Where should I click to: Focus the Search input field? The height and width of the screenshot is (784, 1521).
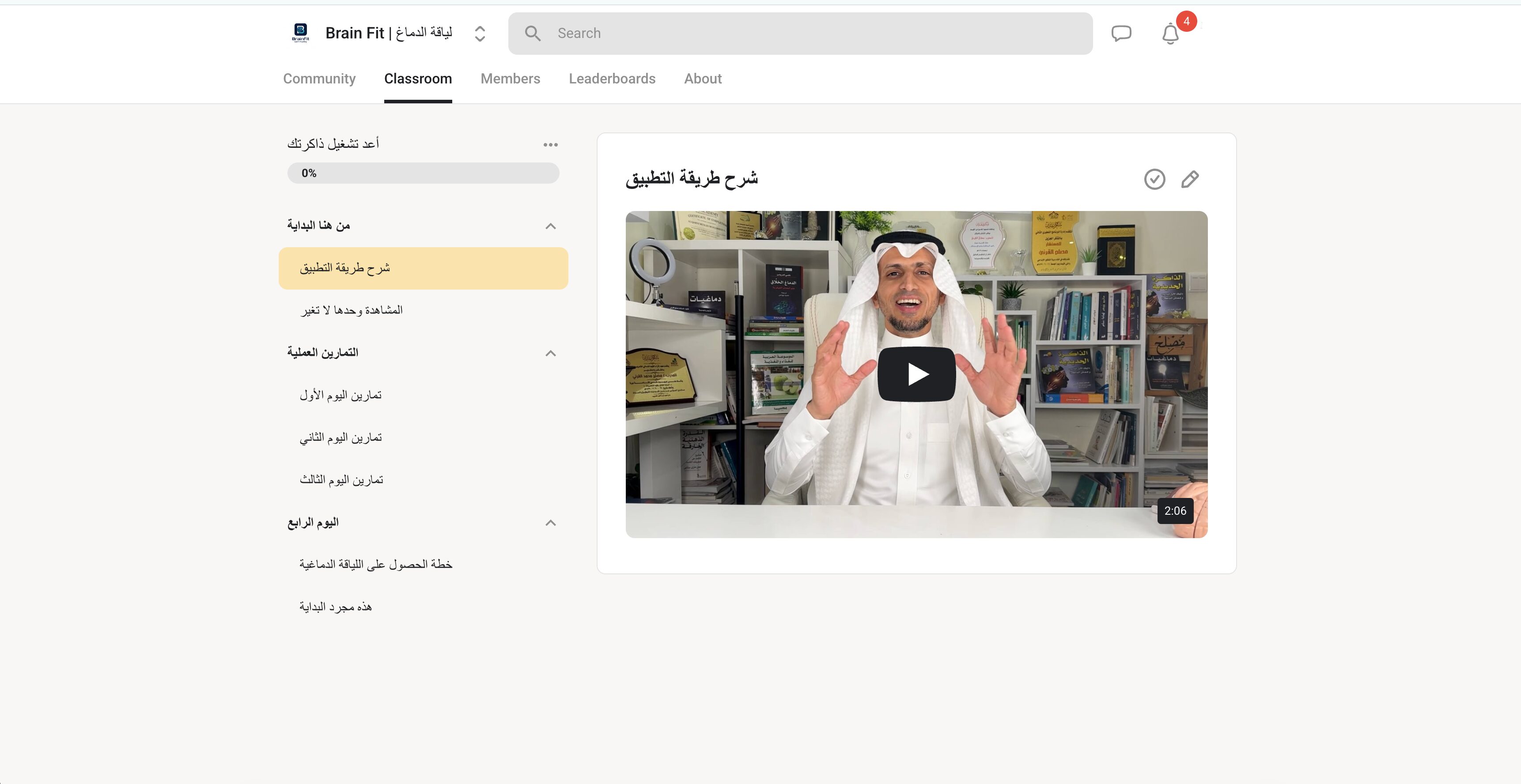pyautogui.click(x=800, y=34)
